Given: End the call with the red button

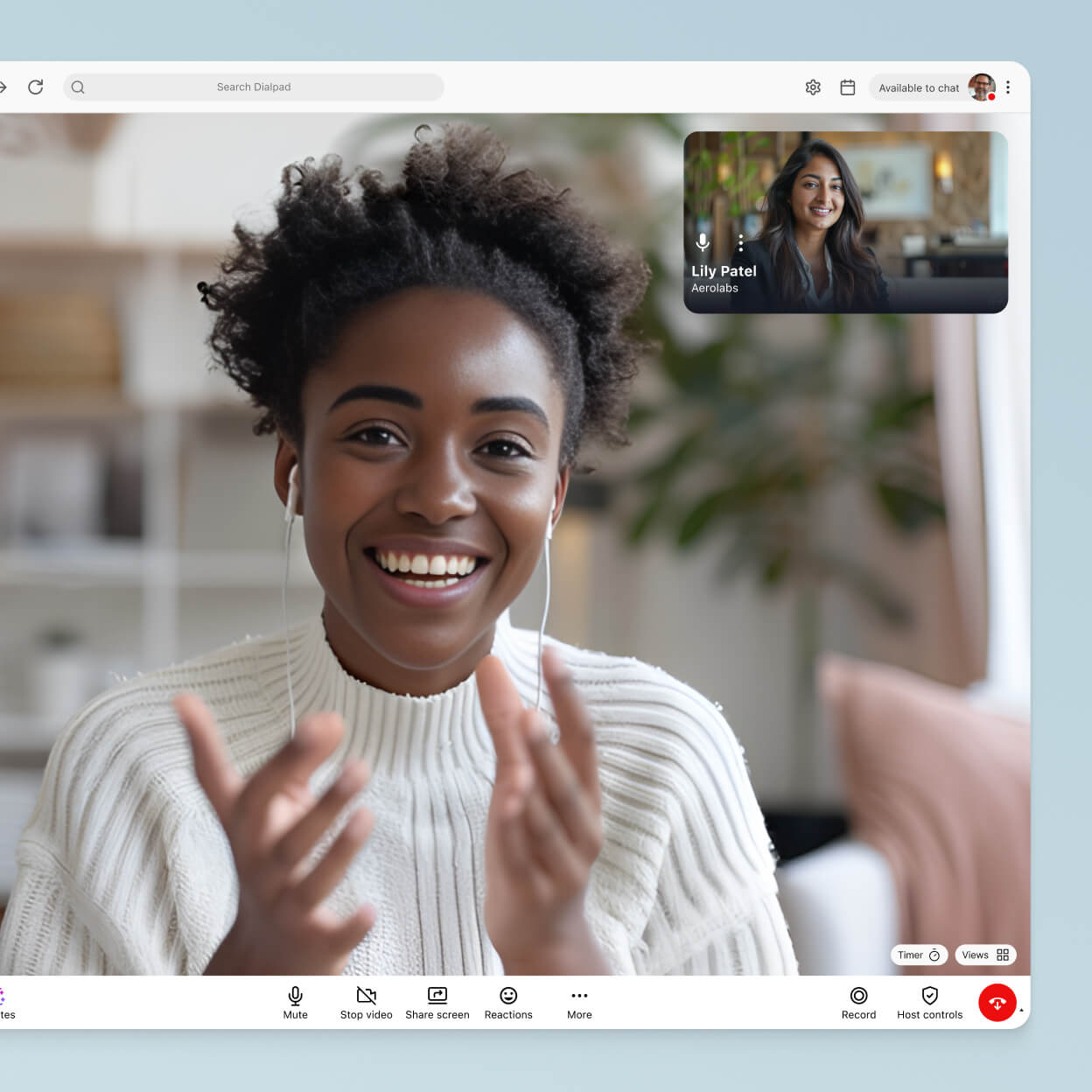Looking at the screenshot, I should click(997, 1002).
